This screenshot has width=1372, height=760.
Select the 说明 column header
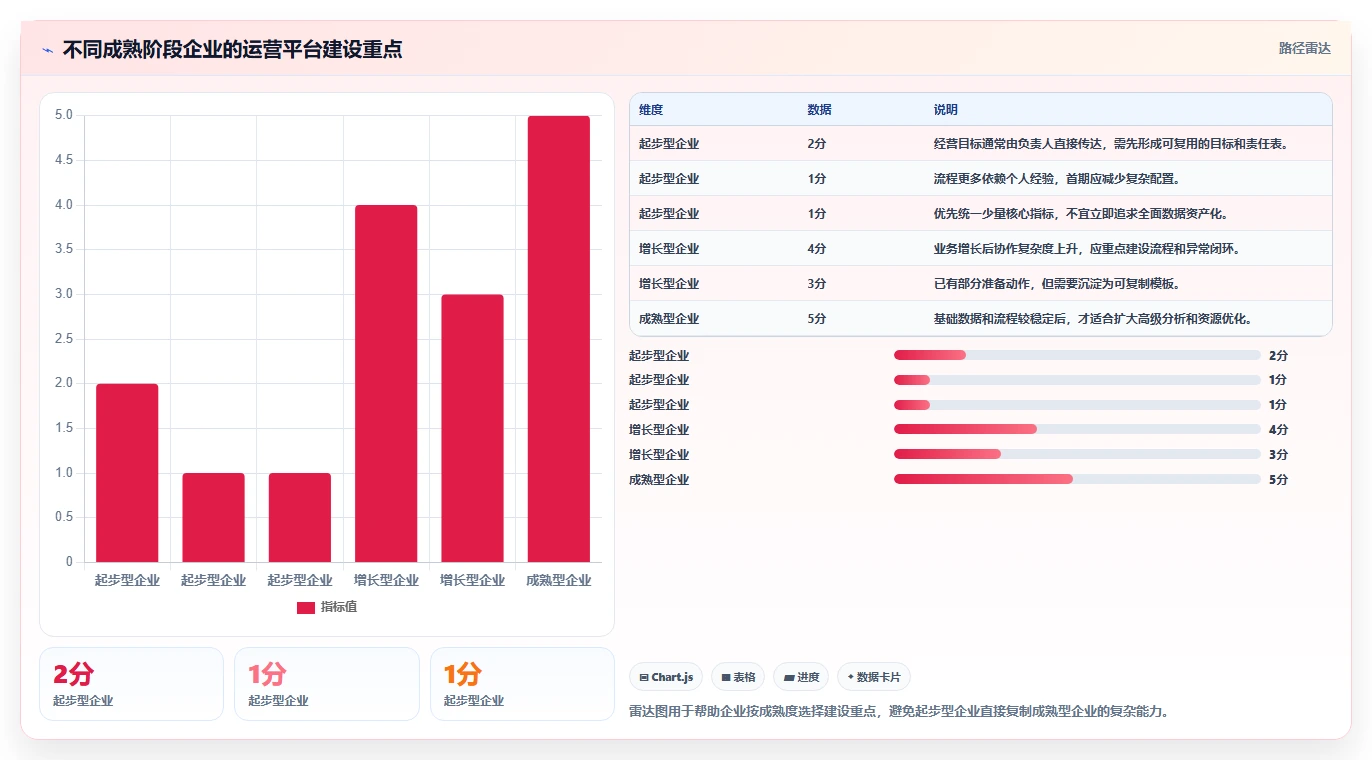pos(945,110)
